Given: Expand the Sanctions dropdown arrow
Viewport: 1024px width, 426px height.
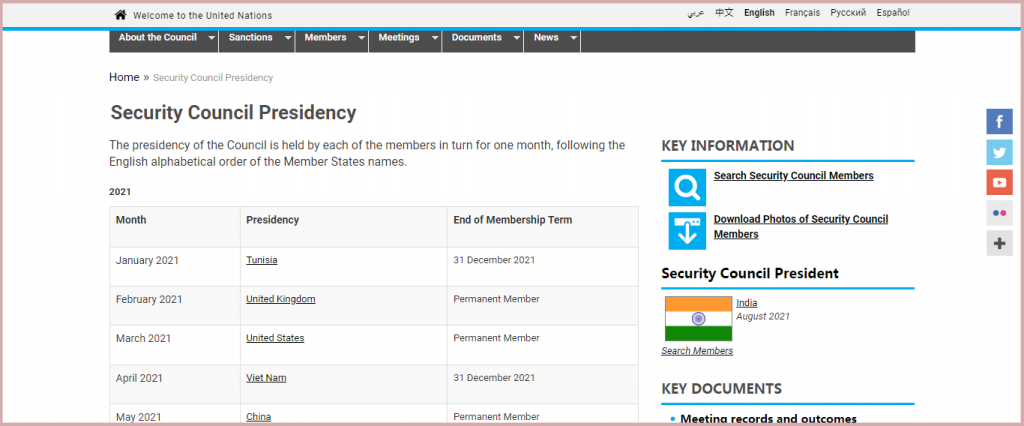Looking at the screenshot, I should click(287, 39).
